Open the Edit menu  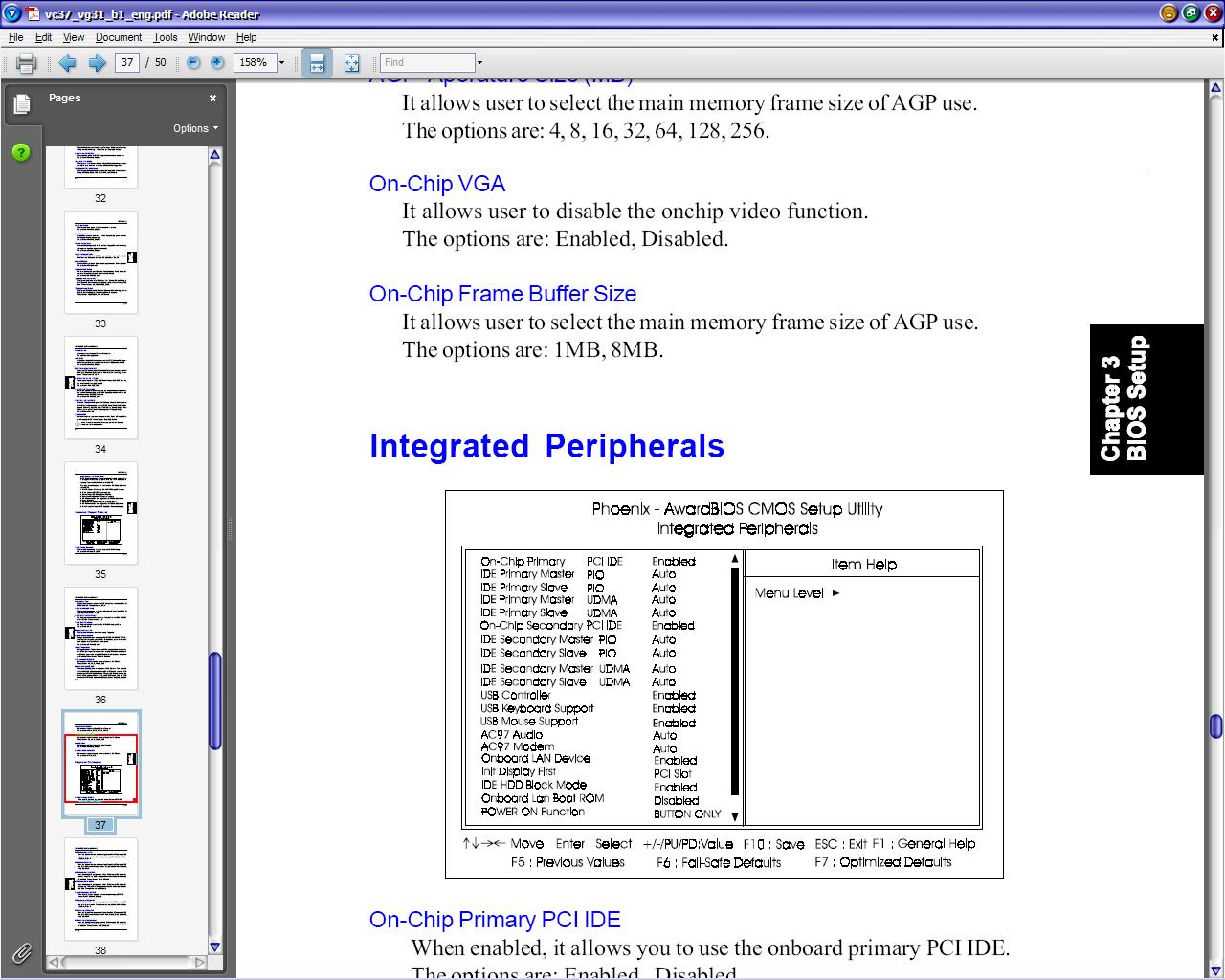[44, 37]
